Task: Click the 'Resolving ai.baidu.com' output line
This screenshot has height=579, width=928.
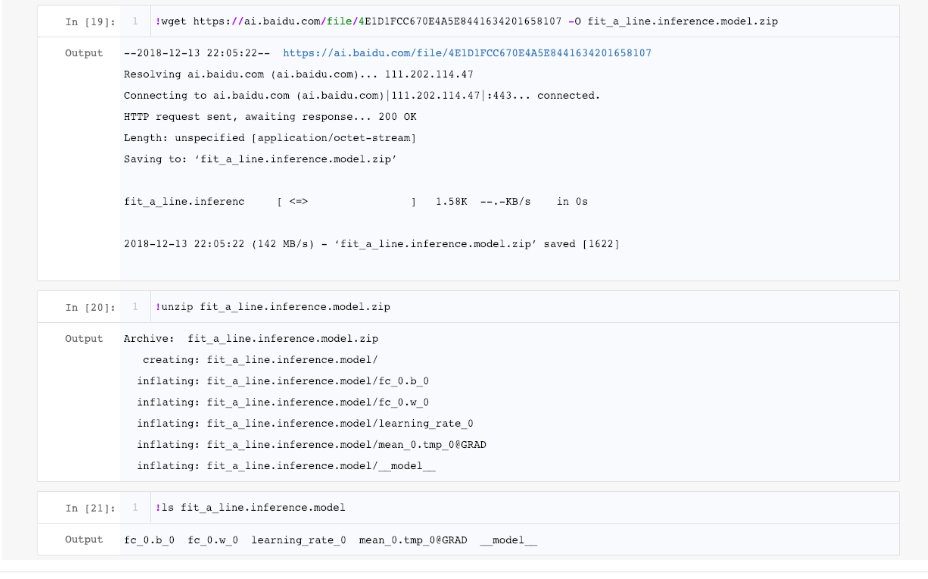Action: pos(298,74)
